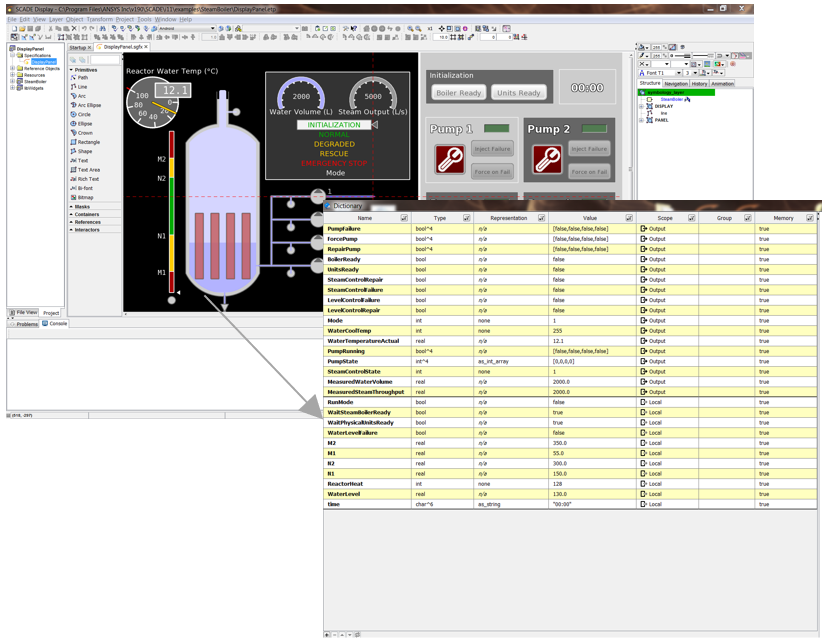824x640 pixels.
Task: Click the Pump 1 repair wrench icon
Action: 449,159
